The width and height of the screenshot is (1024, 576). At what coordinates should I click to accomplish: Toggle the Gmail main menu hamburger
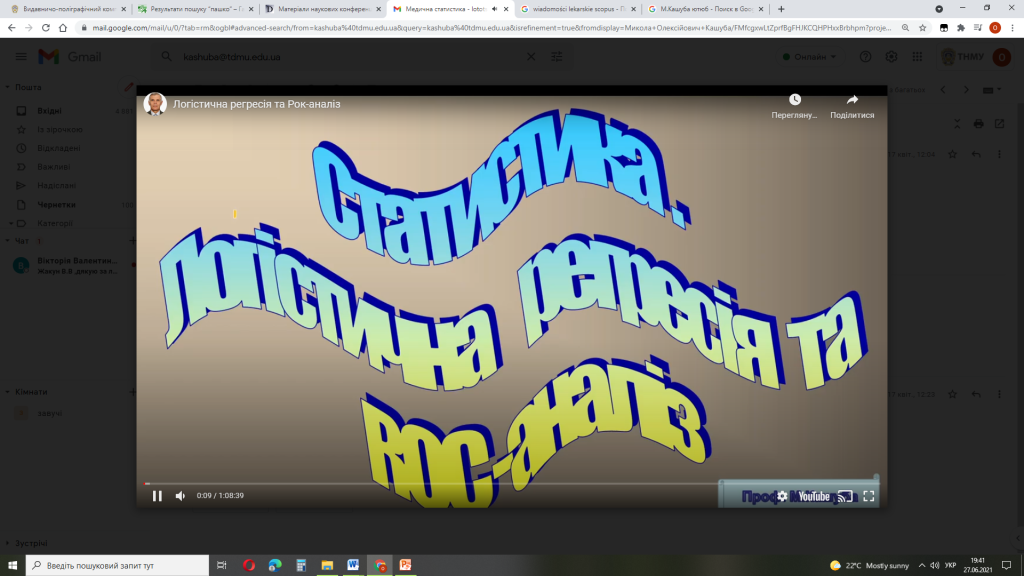coord(17,57)
